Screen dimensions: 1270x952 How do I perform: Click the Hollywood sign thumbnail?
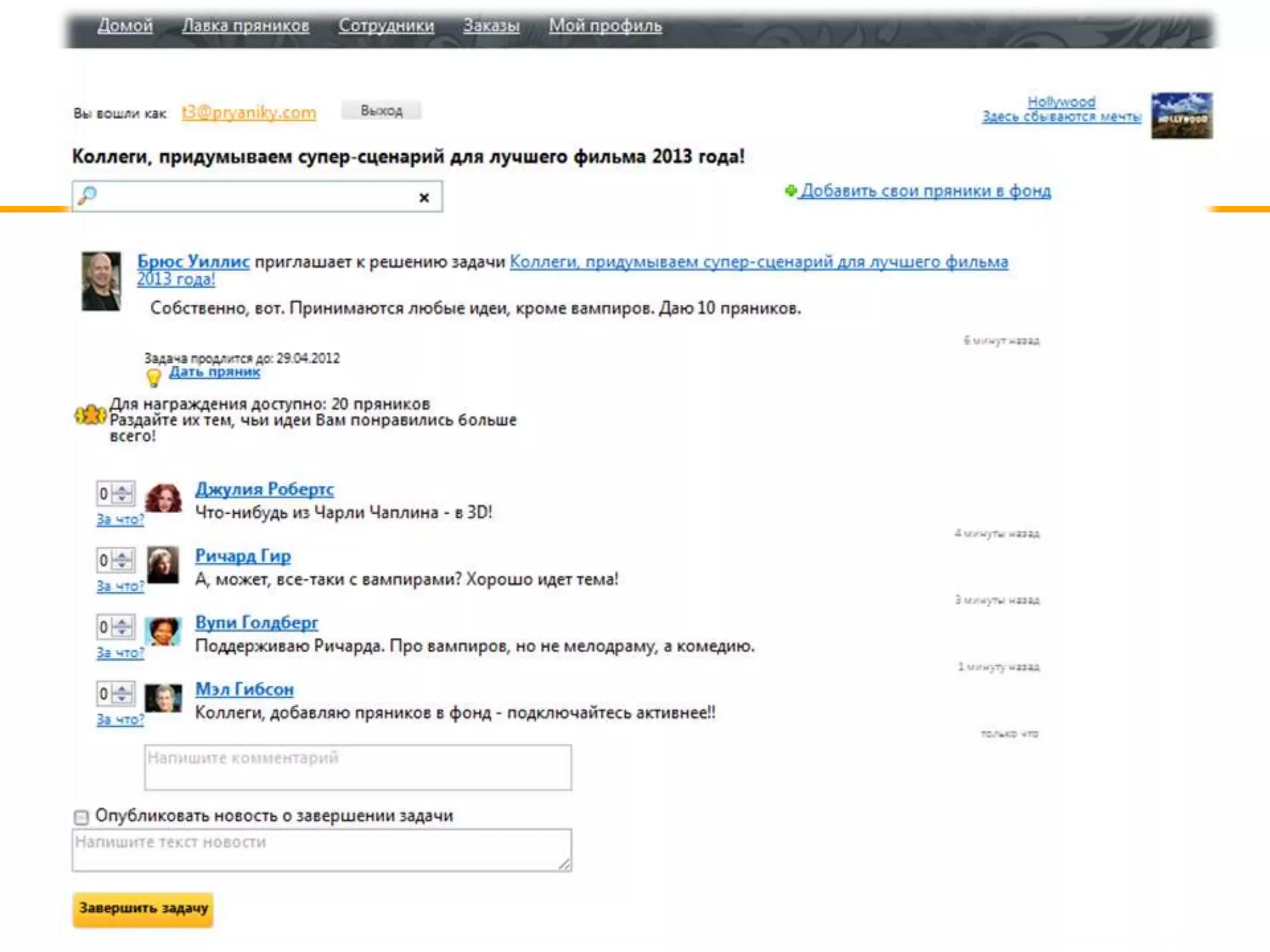(x=1181, y=116)
